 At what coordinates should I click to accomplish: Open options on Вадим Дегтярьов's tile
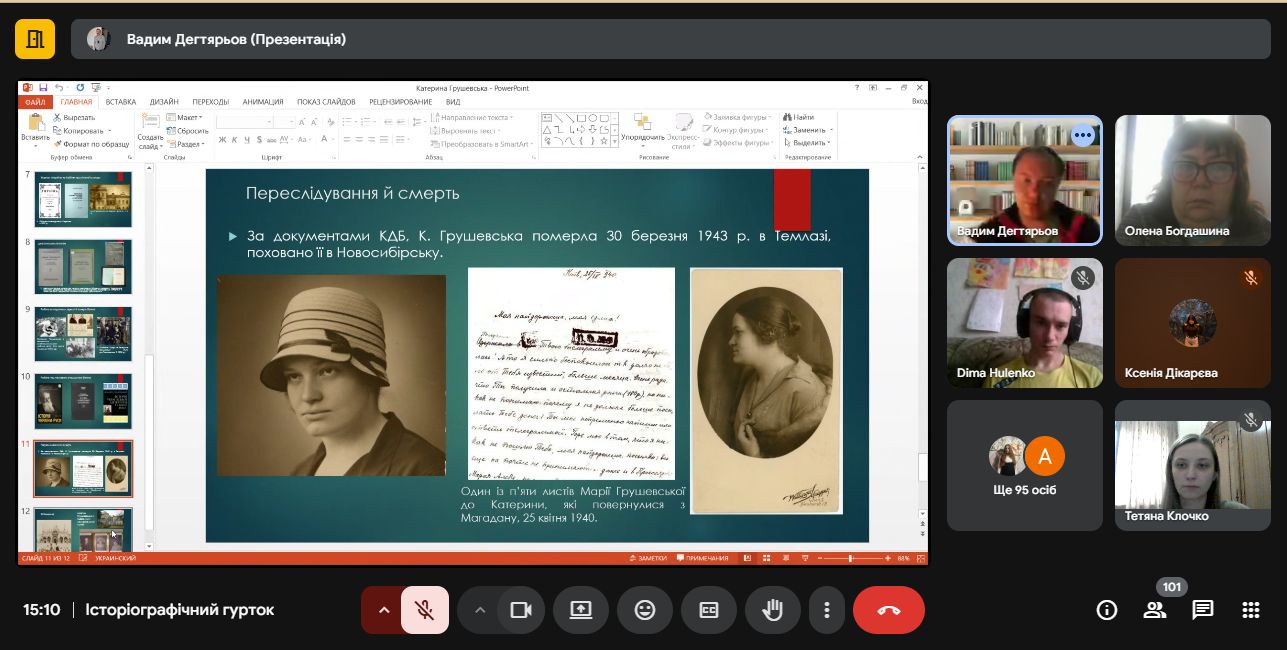(1082, 135)
